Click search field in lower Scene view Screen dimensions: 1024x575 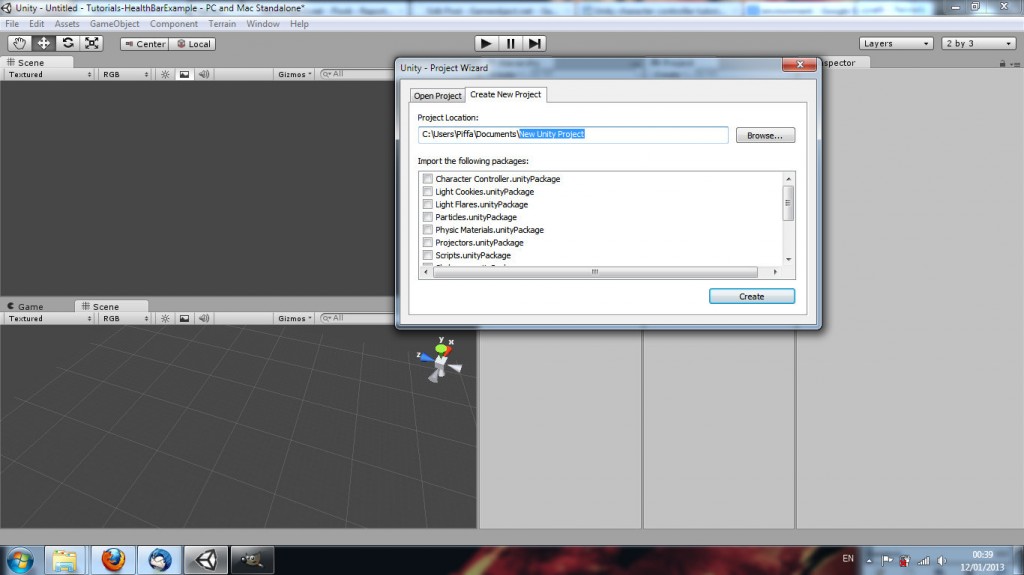click(357, 318)
